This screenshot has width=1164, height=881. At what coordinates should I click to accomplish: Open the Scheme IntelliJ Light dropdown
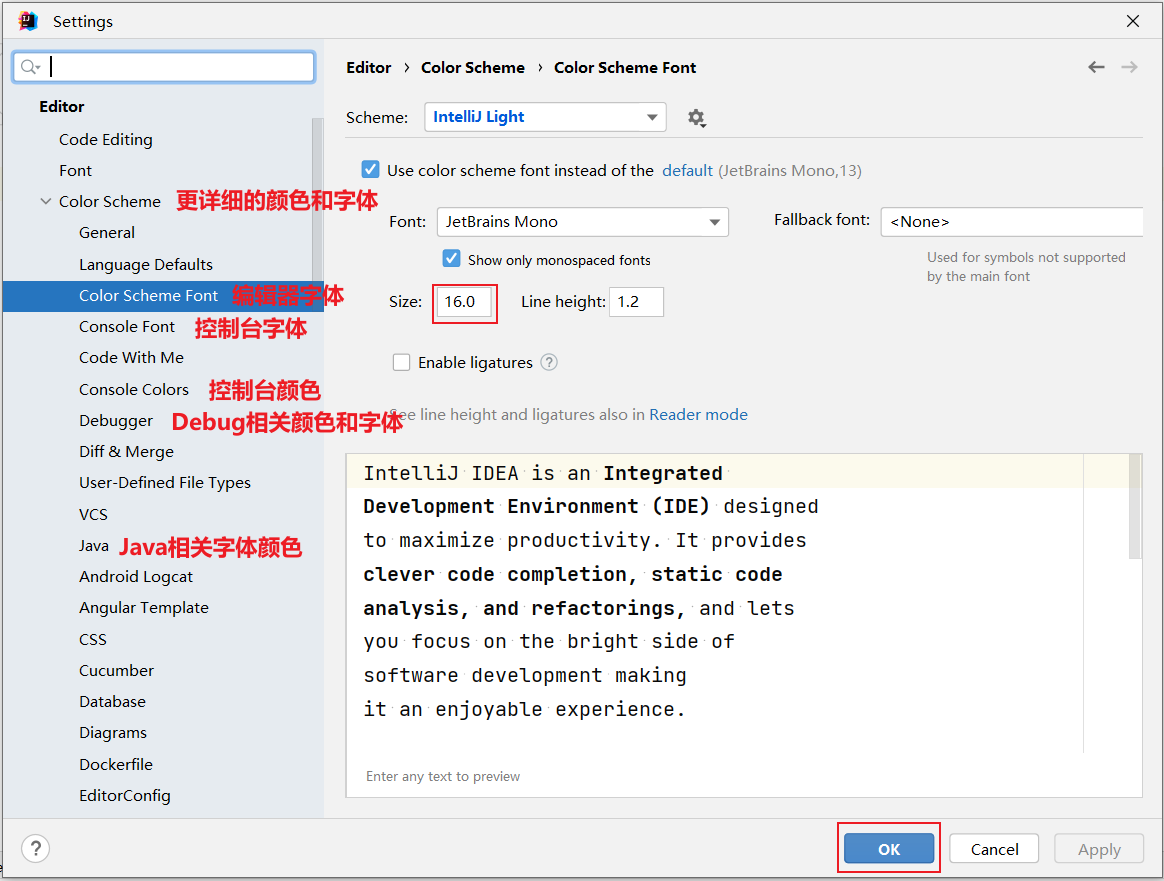[545, 117]
